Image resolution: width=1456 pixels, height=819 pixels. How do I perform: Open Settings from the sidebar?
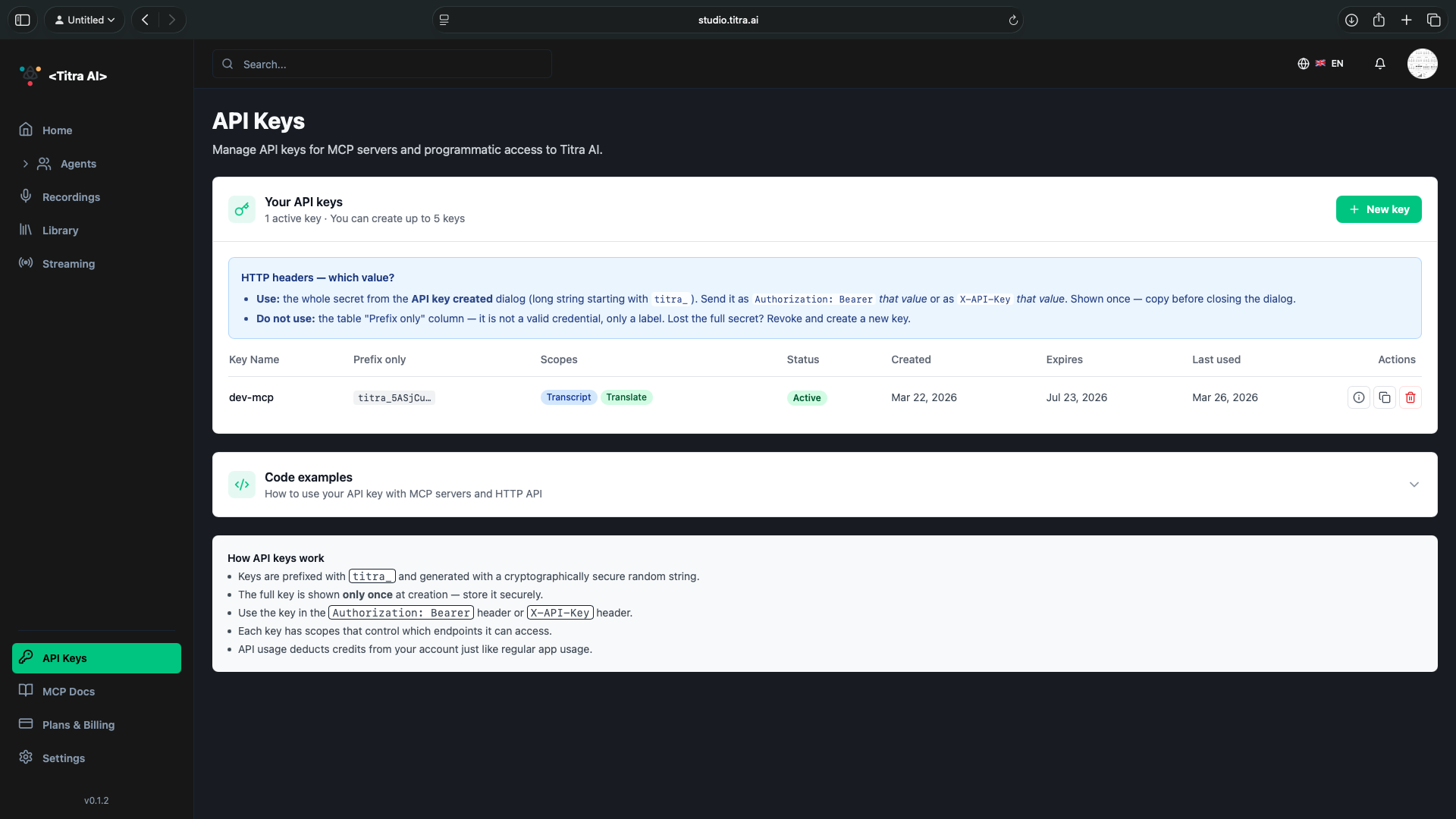coord(96,758)
